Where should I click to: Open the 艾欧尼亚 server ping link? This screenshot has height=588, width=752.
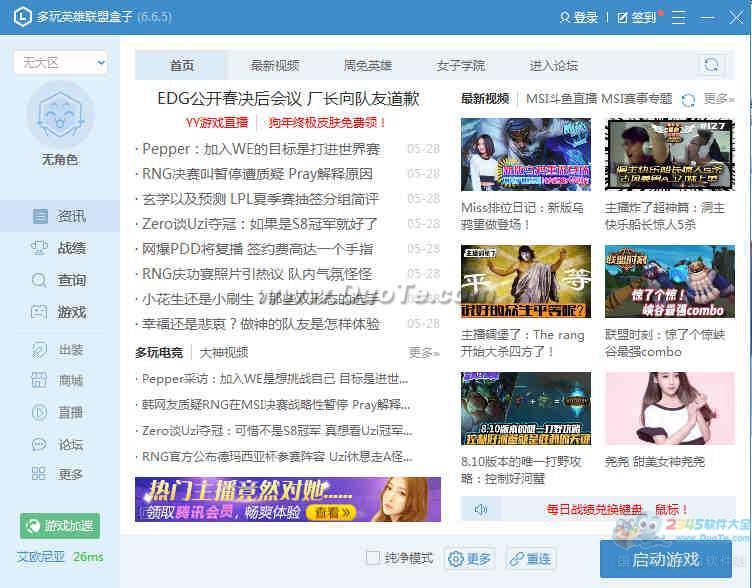[x=40, y=557]
